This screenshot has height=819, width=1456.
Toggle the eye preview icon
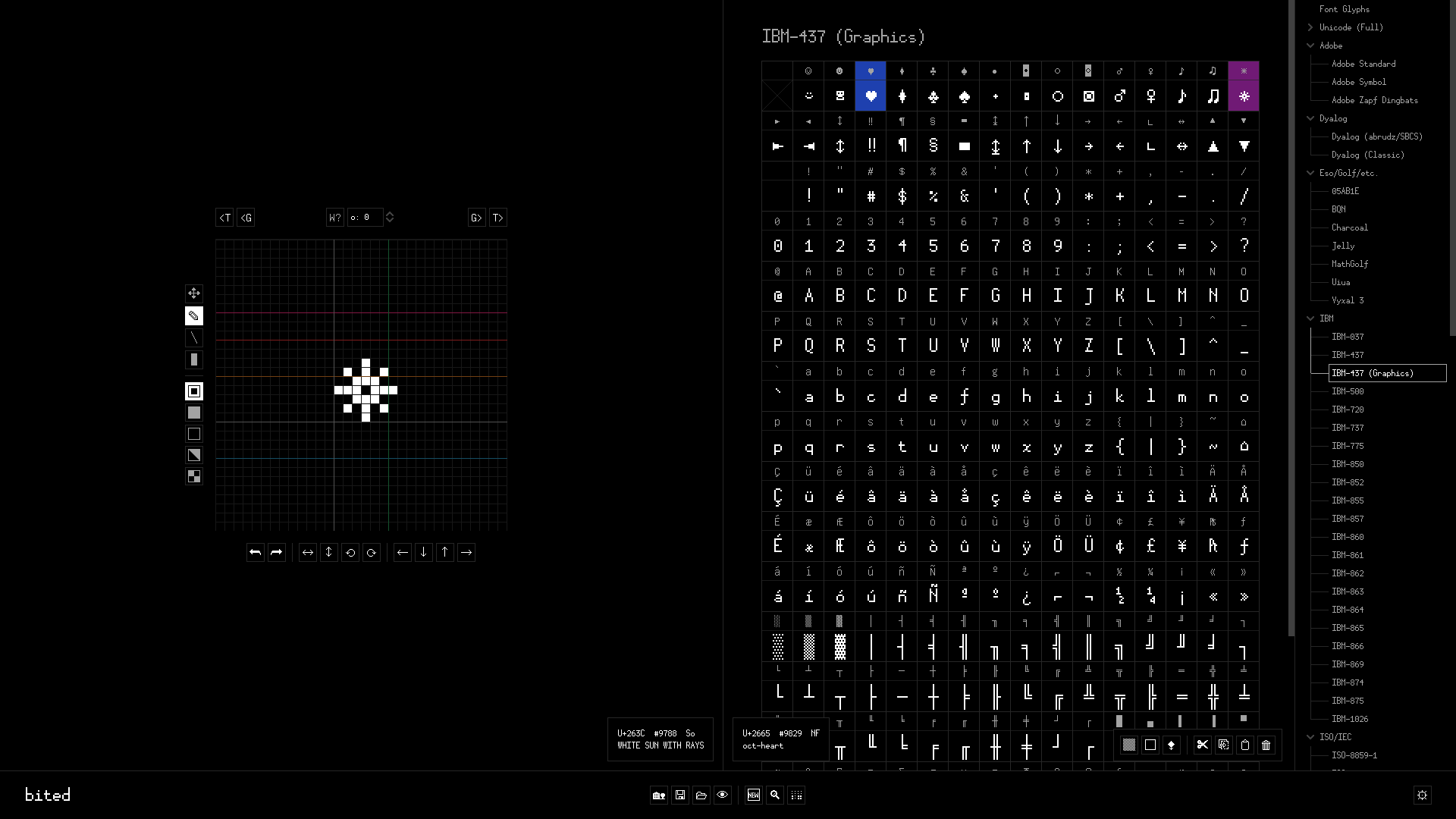point(723,795)
